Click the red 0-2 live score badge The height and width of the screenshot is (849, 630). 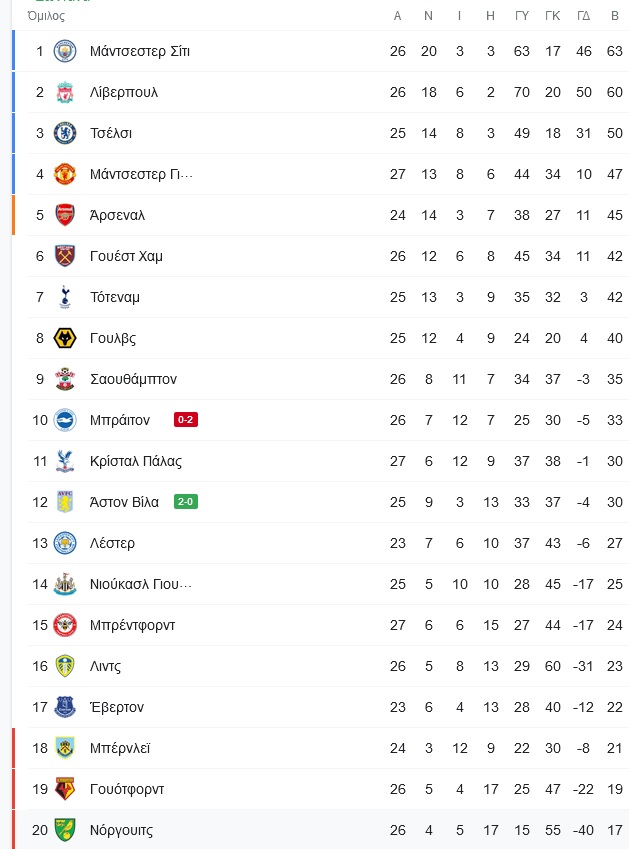pos(186,420)
